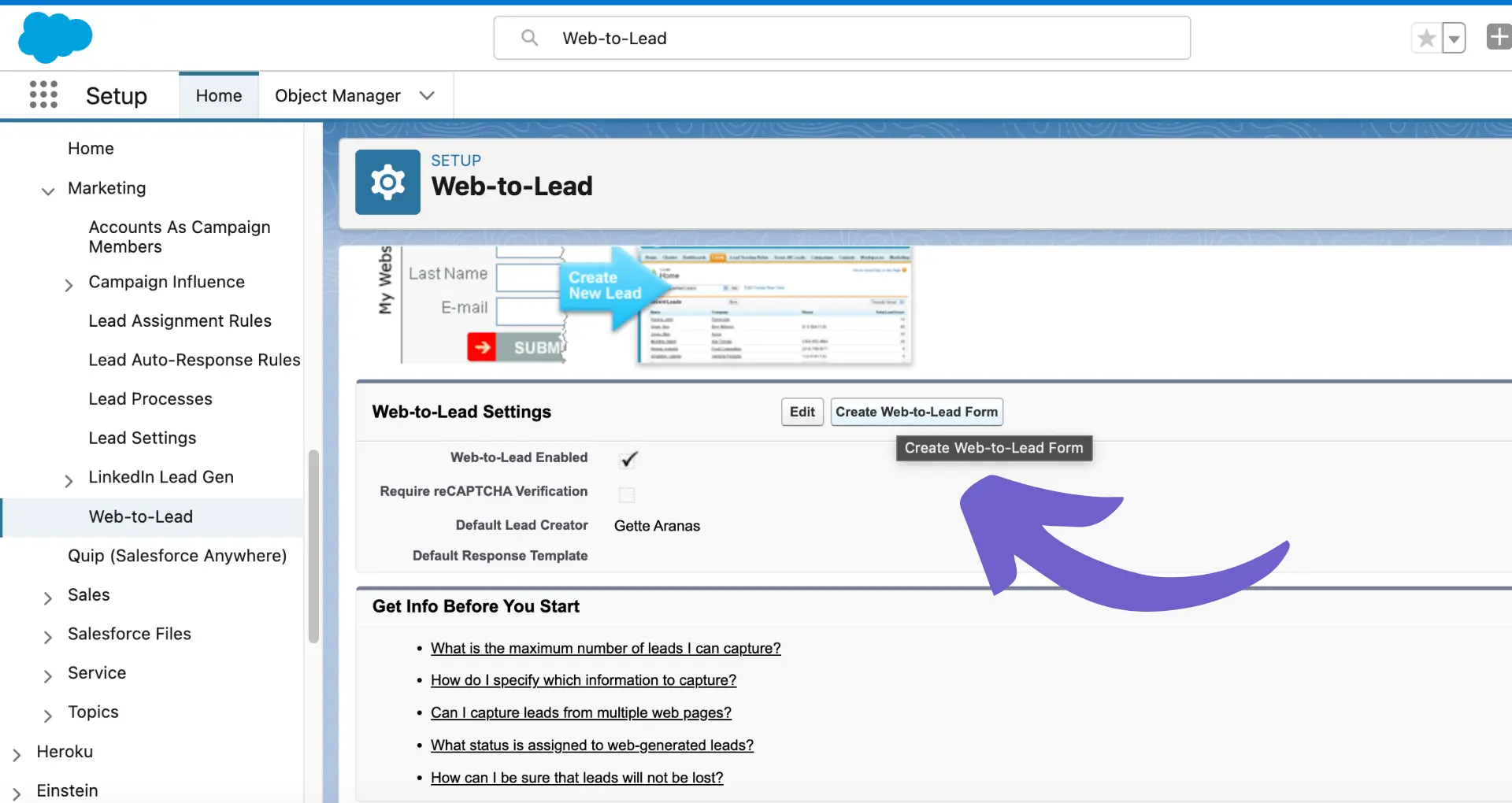Click the favorites star icon
Image resolution: width=1512 pixels, height=803 pixels.
click(x=1426, y=38)
